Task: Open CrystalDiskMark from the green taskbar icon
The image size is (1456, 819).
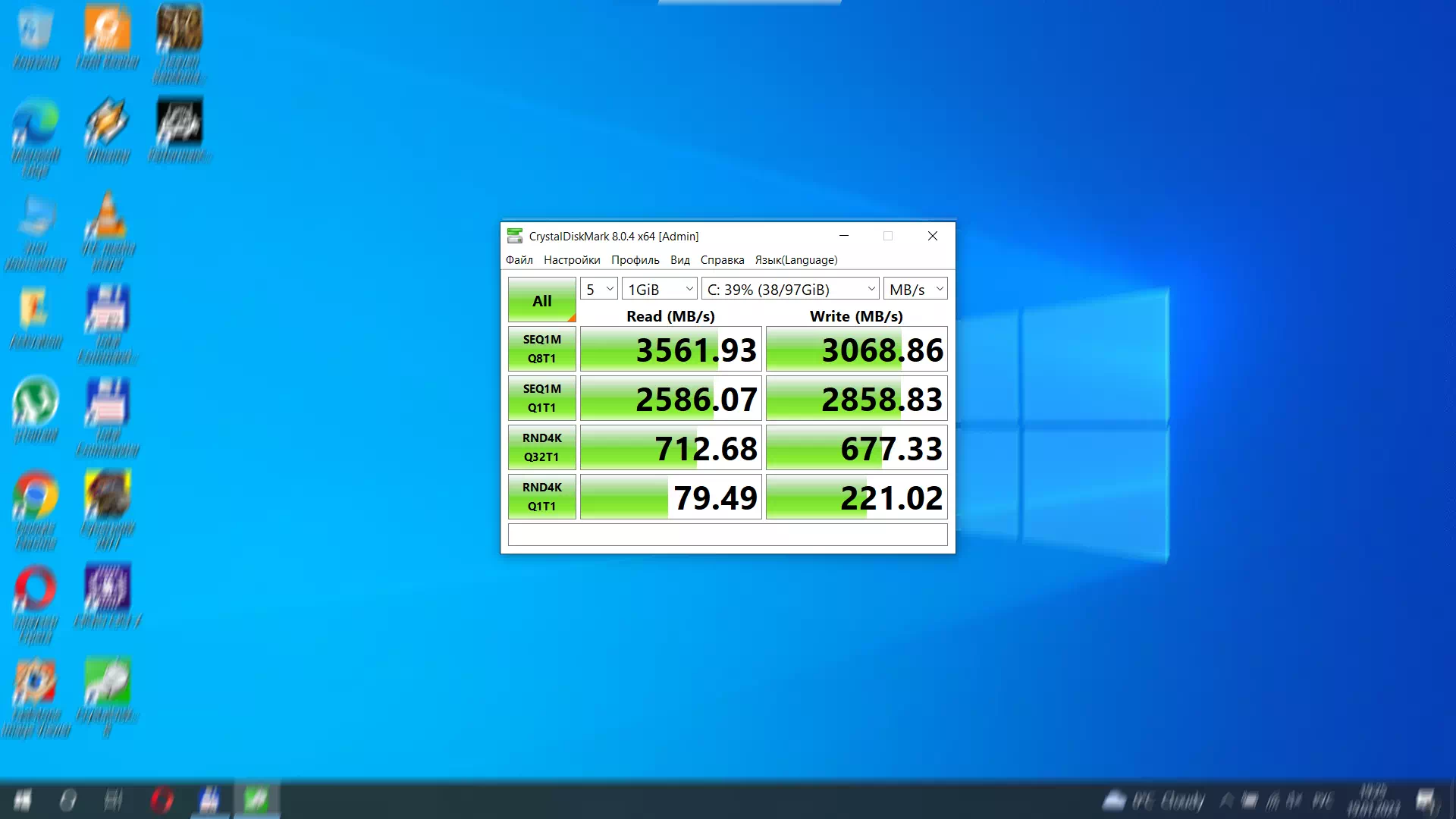Action: pyautogui.click(x=256, y=799)
